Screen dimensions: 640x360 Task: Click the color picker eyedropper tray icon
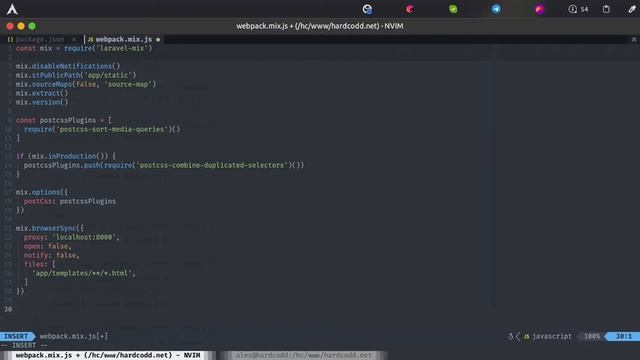[x=632, y=9]
